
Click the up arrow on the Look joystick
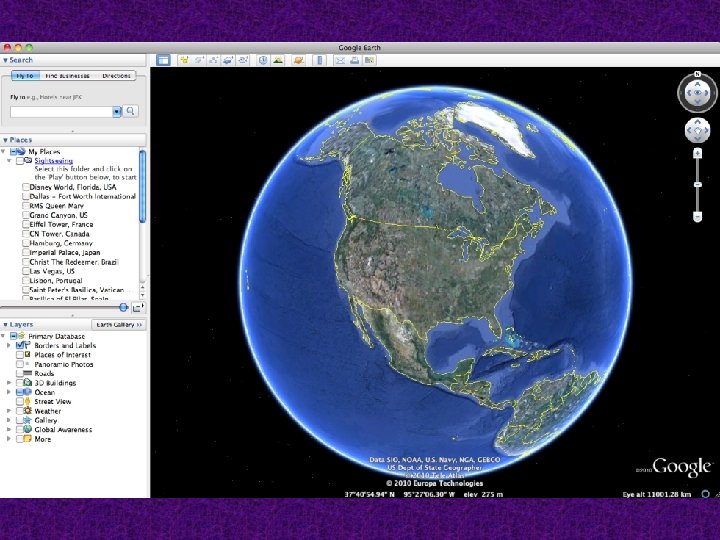coord(698,84)
